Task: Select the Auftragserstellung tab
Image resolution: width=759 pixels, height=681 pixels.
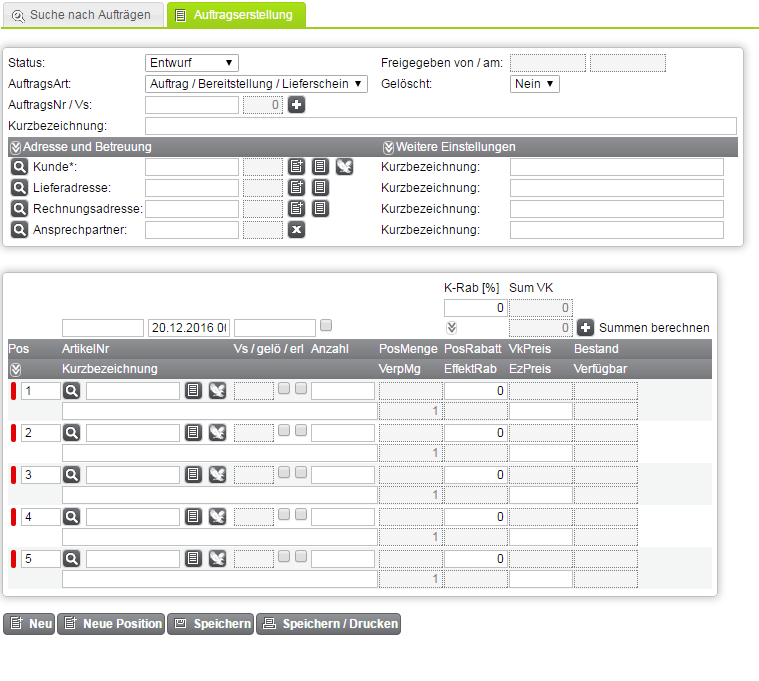Action: 236,15
